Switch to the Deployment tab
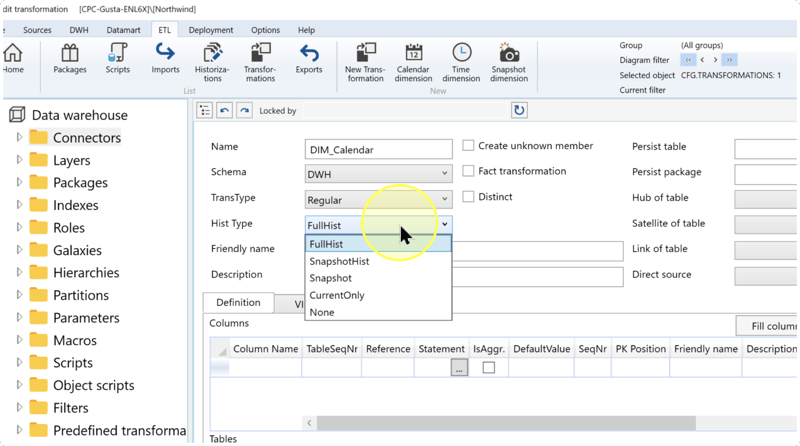 [x=211, y=30]
